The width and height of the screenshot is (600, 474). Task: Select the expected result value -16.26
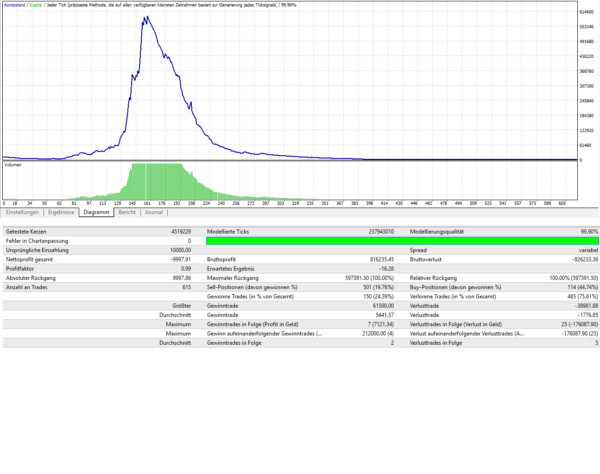pyautogui.click(x=386, y=269)
